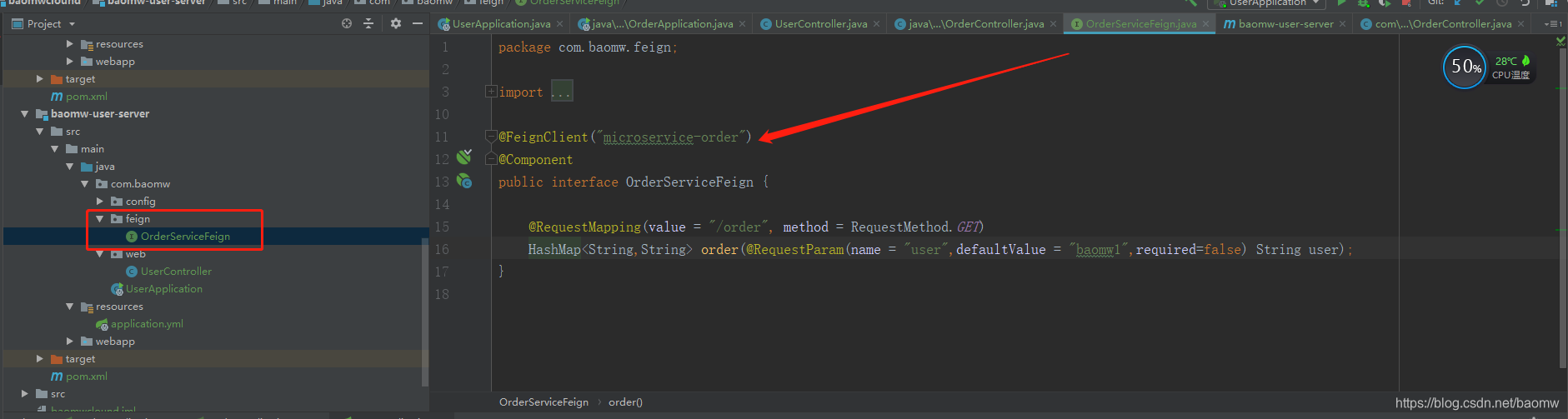1568x419 pixels.
Task: Click OrderServiceFeign breadcrumb at editor bottom
Action: [x=544, y=402]
